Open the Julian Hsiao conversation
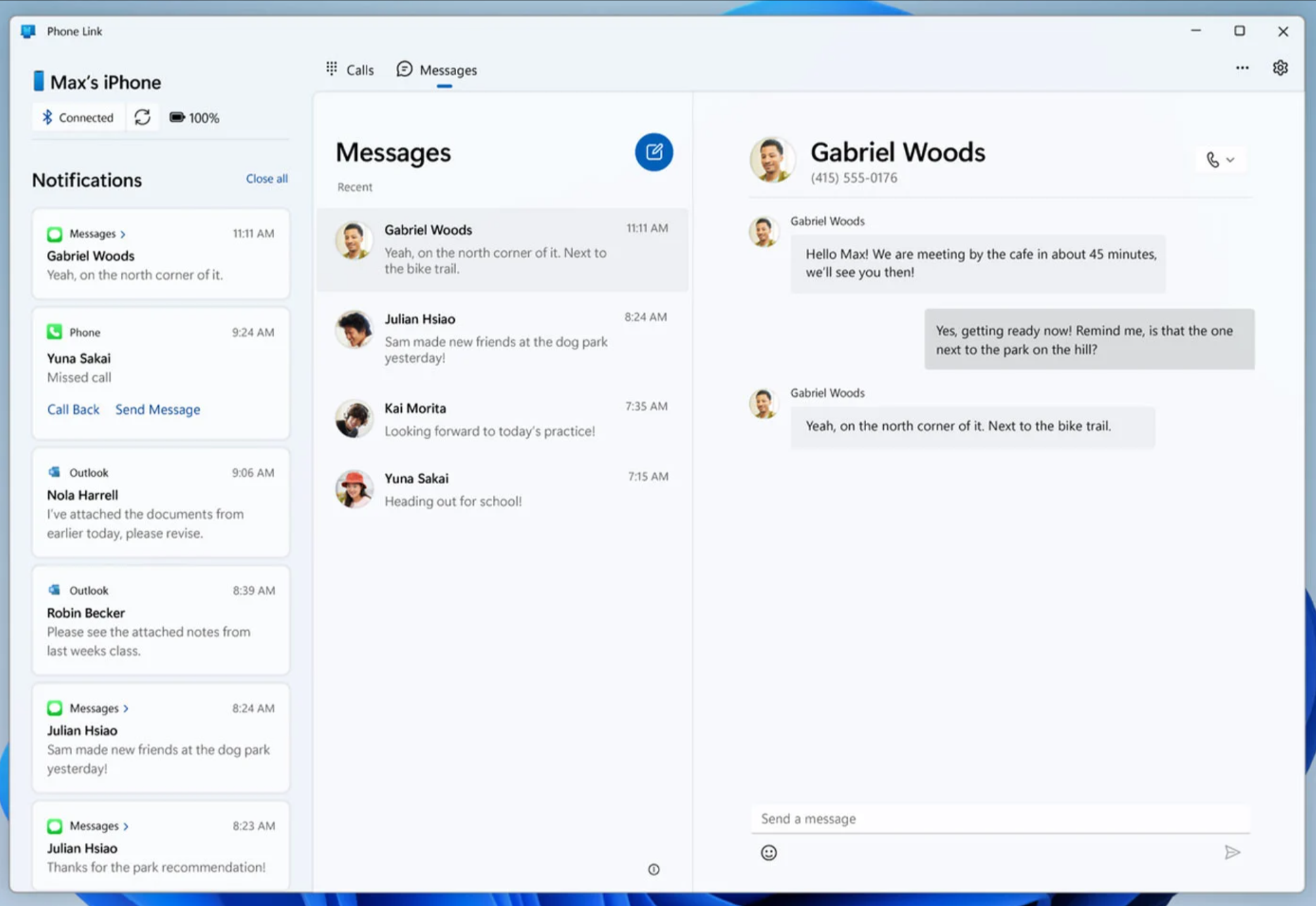1316x906 pixels. (x=502, y=338)
